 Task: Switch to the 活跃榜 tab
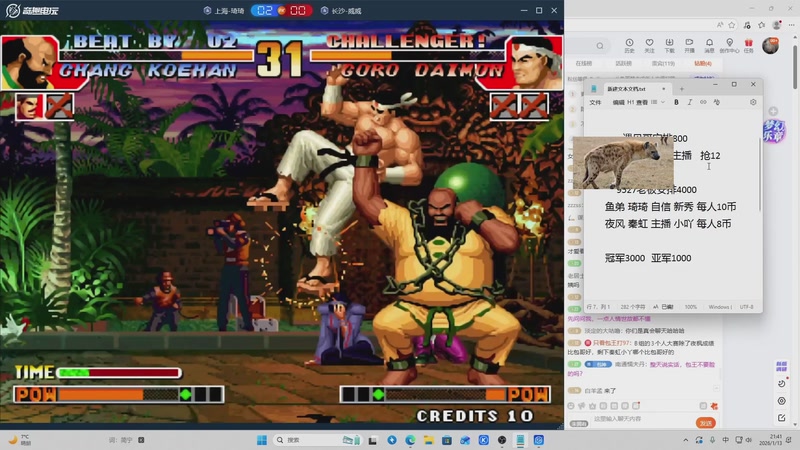tap(623, 64)
